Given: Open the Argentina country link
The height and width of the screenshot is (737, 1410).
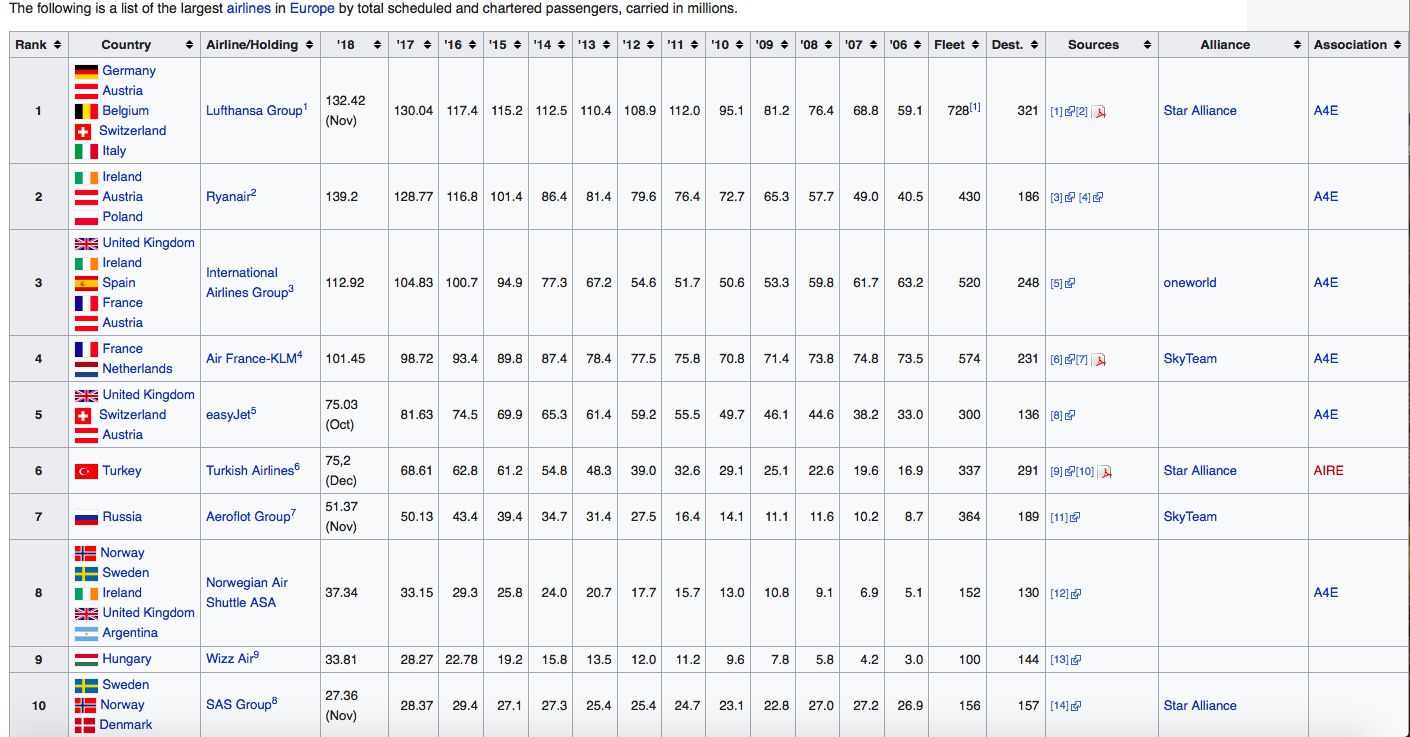Looking at the screenshot, I should coord(130,633).
